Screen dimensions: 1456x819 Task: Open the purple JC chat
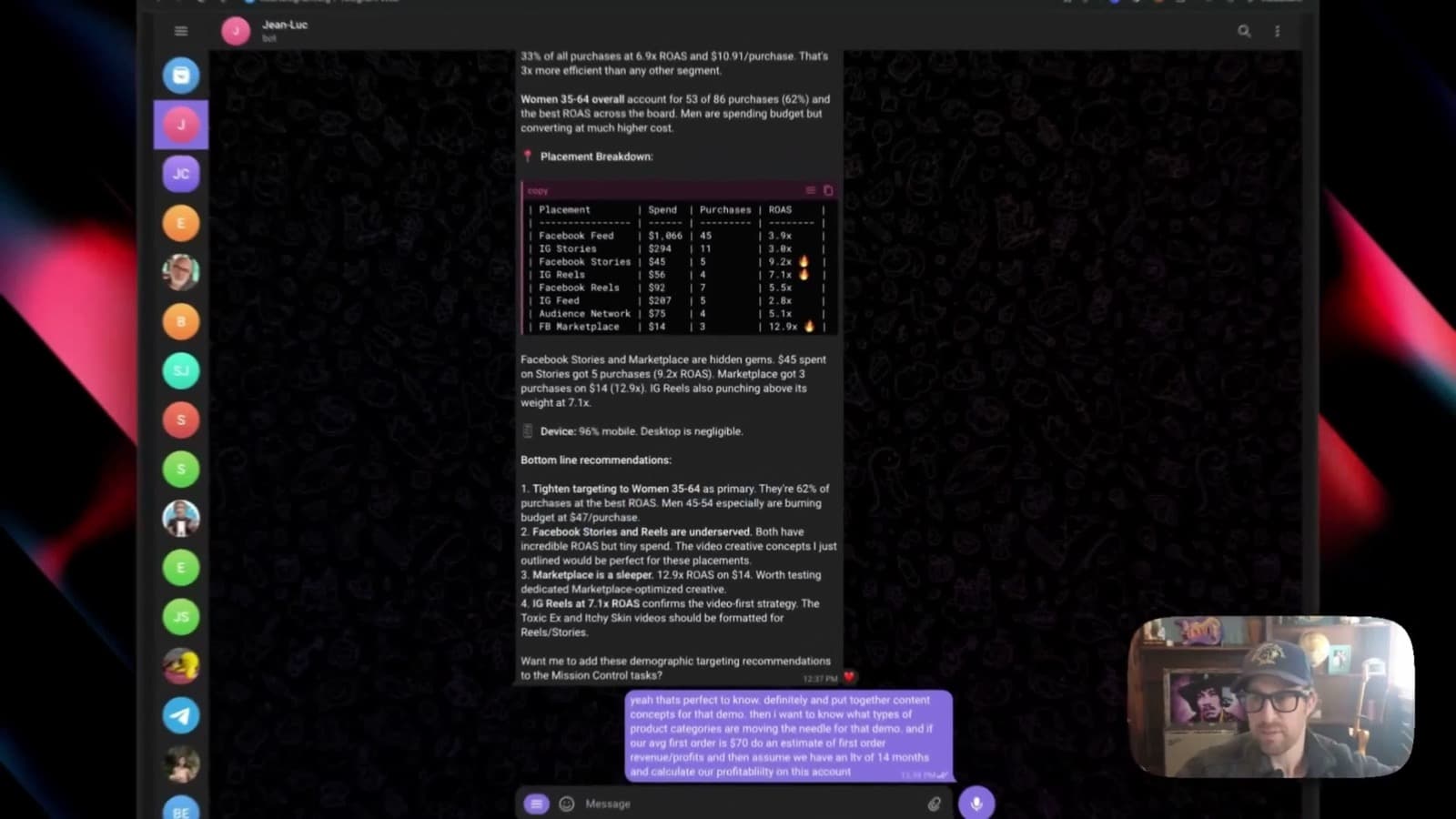pyautogui.click(x=181, y=174)
